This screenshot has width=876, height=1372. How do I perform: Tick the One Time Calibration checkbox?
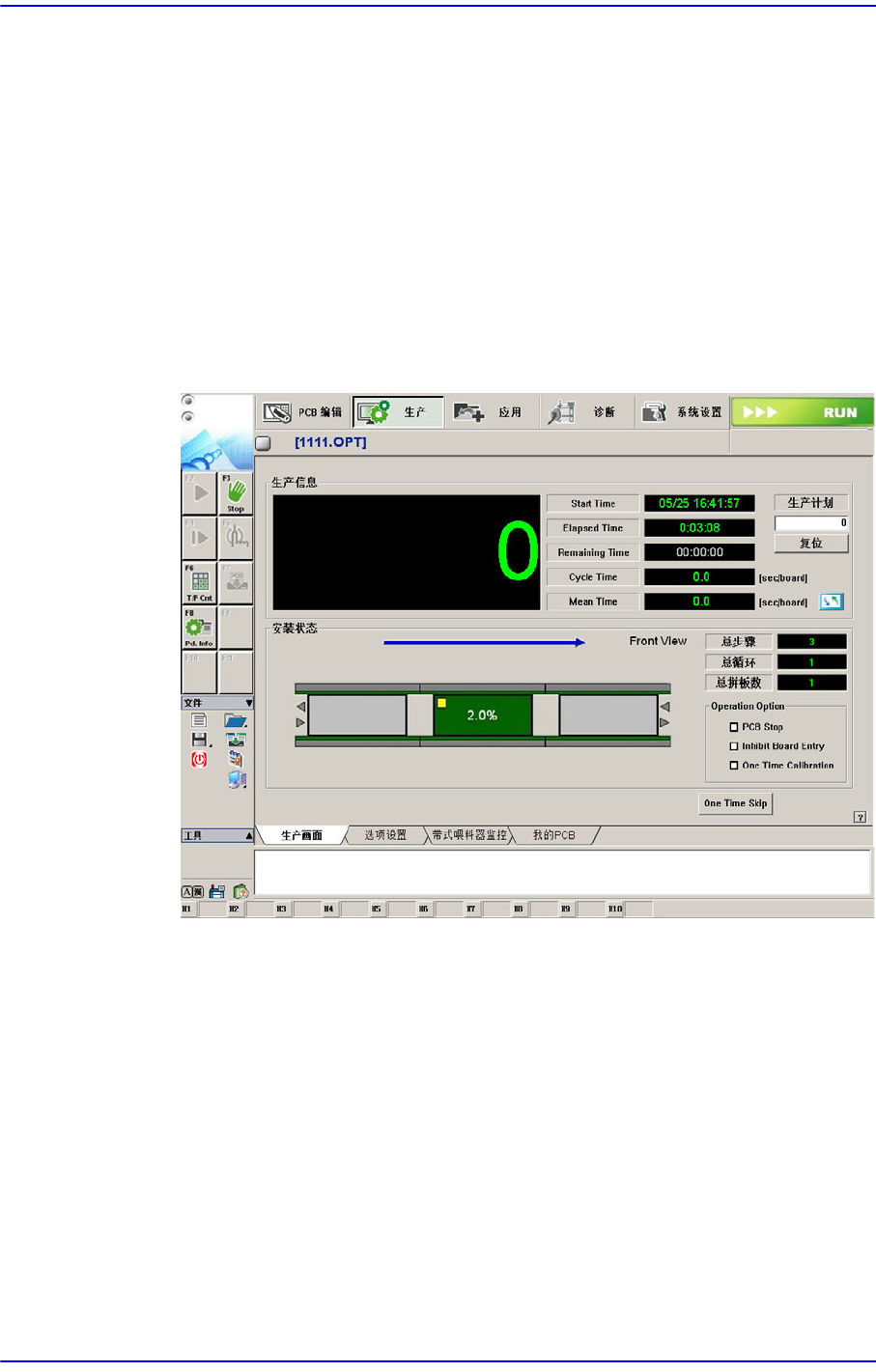tap(734, 766)
